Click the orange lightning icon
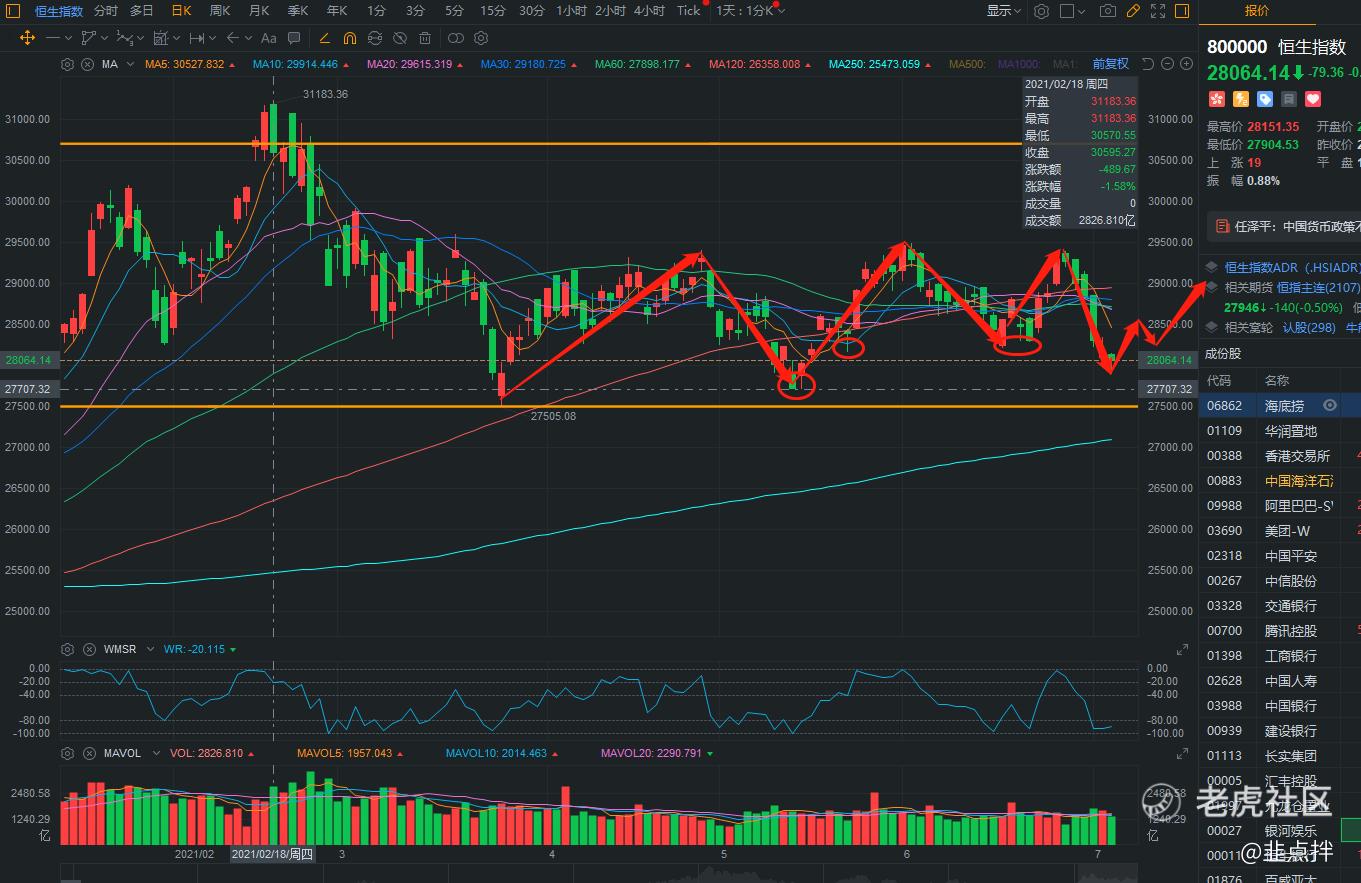1361x883 pixels. point(1240,99)
